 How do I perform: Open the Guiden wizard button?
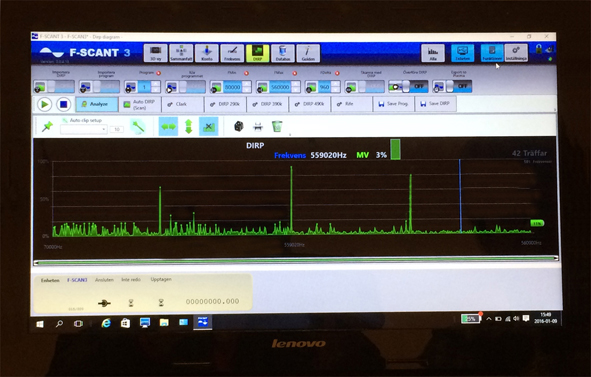308,53
